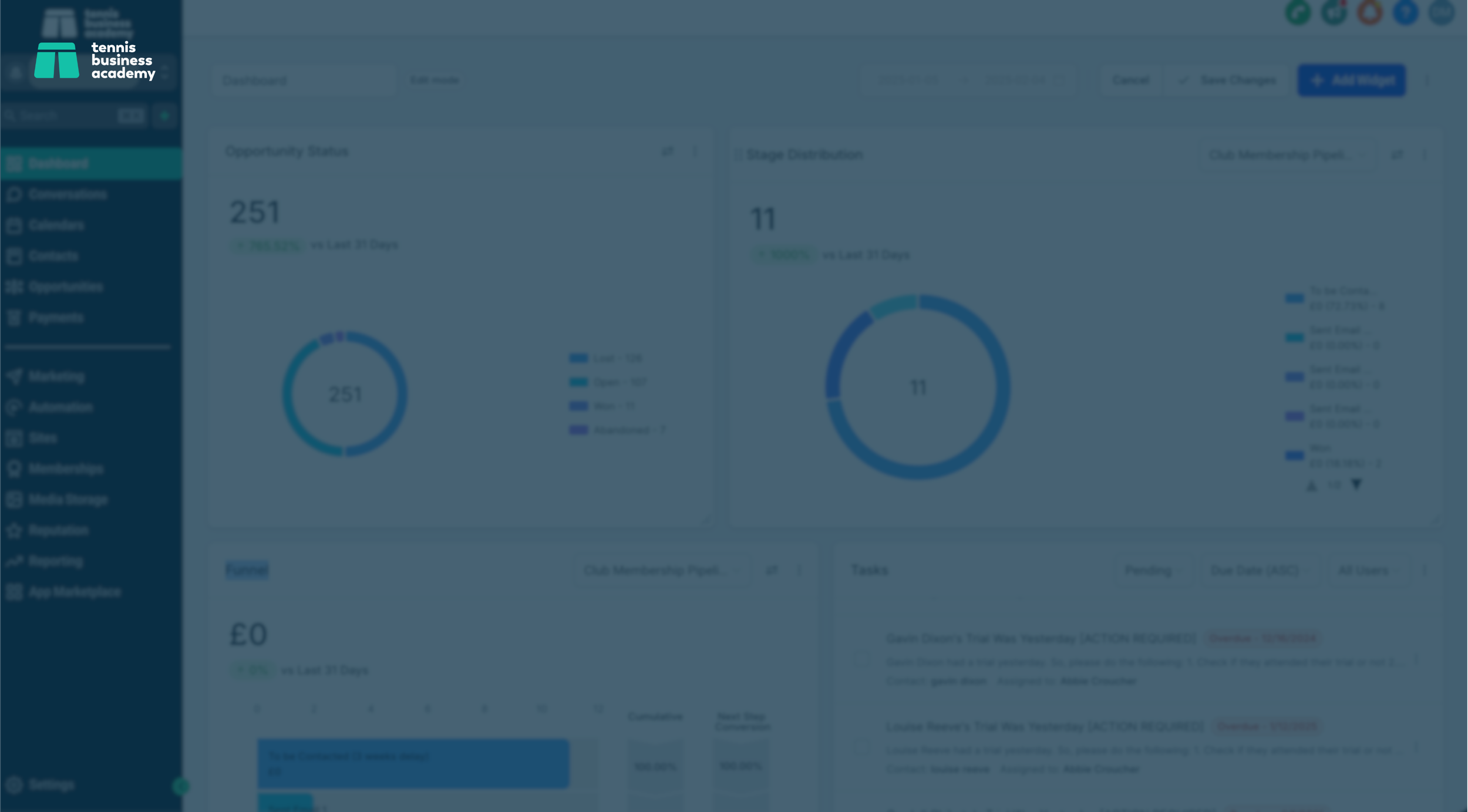Image resolution: width=1468 pixels, height=812 pixels.
Task: Click the Add Widget button
Action: [1351, 80]
